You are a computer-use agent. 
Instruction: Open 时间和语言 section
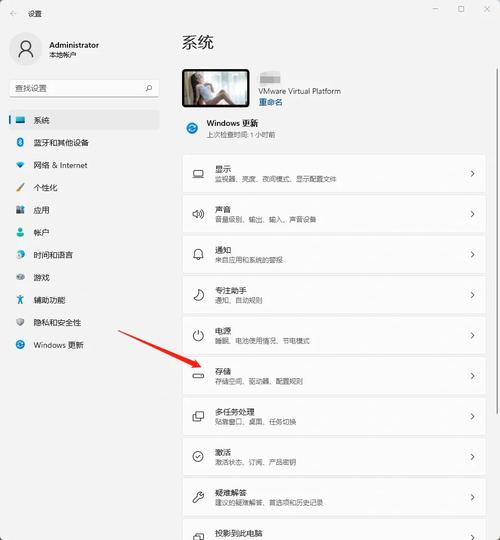click(84, 255)
